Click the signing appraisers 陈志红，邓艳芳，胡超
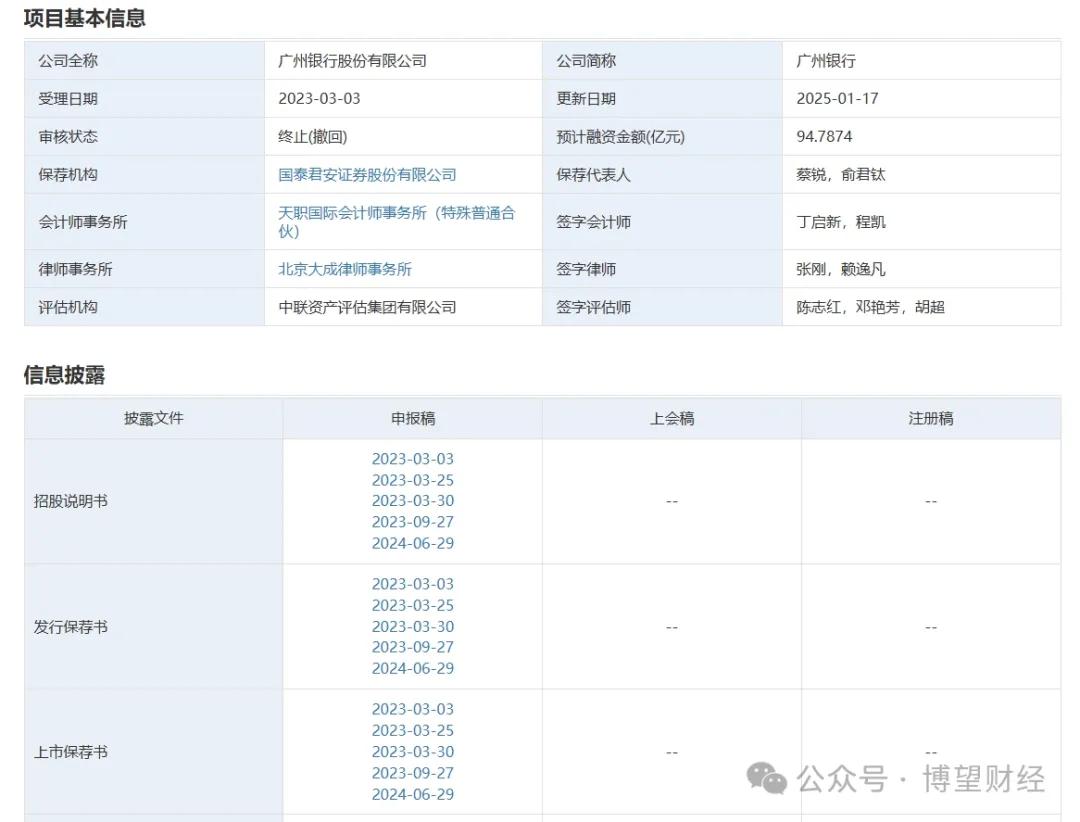This screenshot has height=822, width=1080. click(x=870, y=307)
